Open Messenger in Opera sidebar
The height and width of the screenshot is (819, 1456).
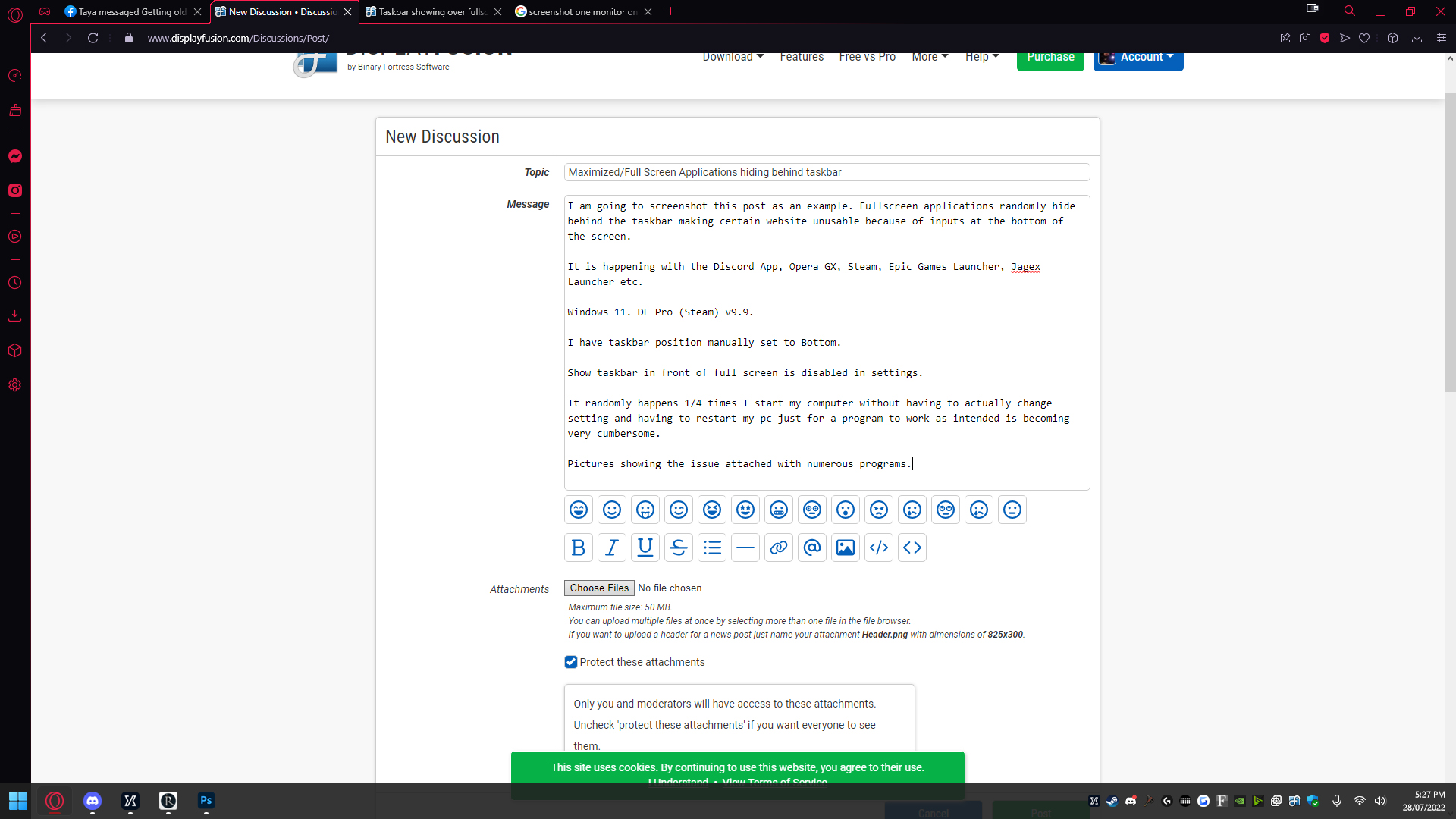tap(15, 156)
